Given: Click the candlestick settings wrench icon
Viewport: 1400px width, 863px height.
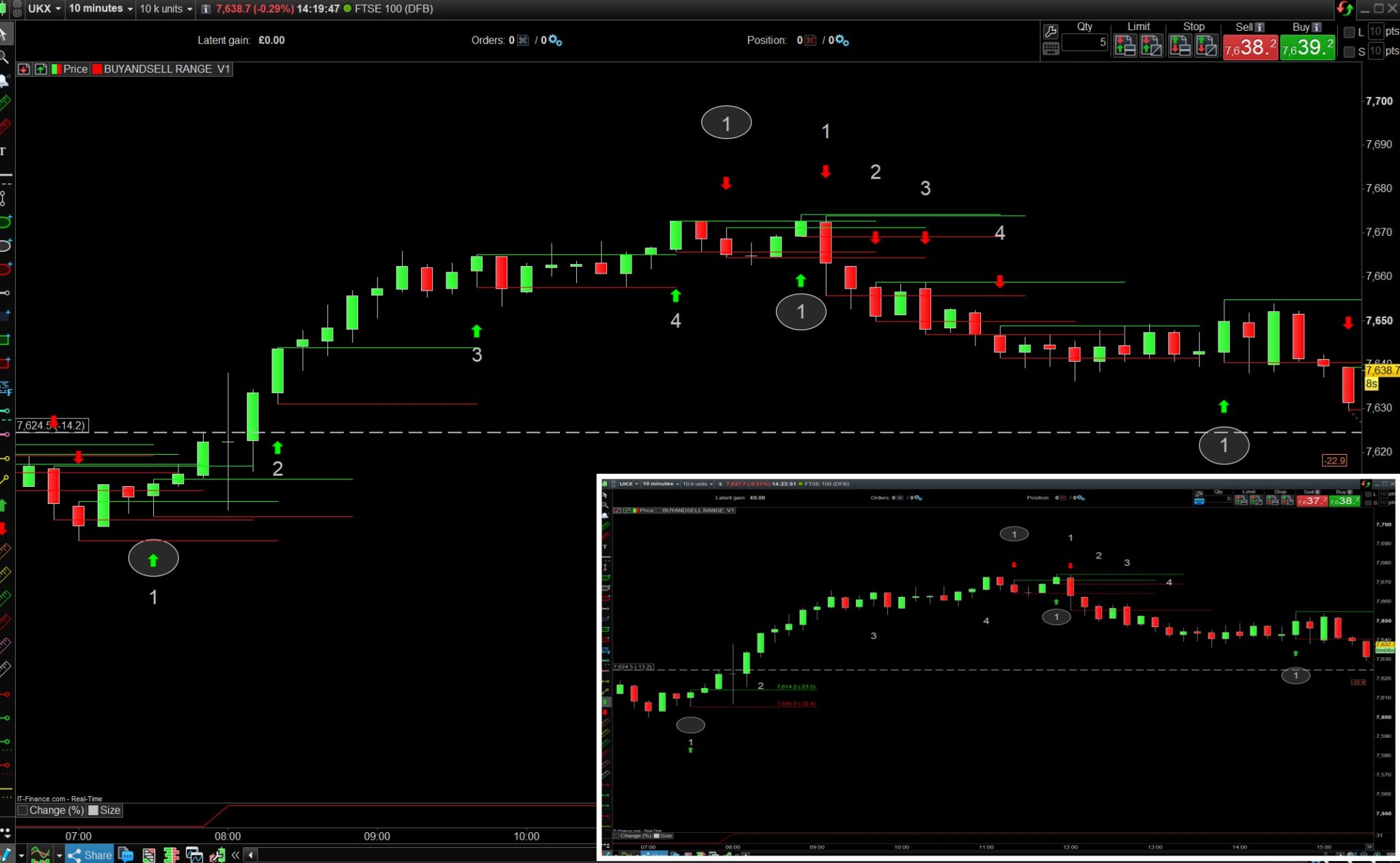Looking at the screenshot, I should click(x=217, y=854).
